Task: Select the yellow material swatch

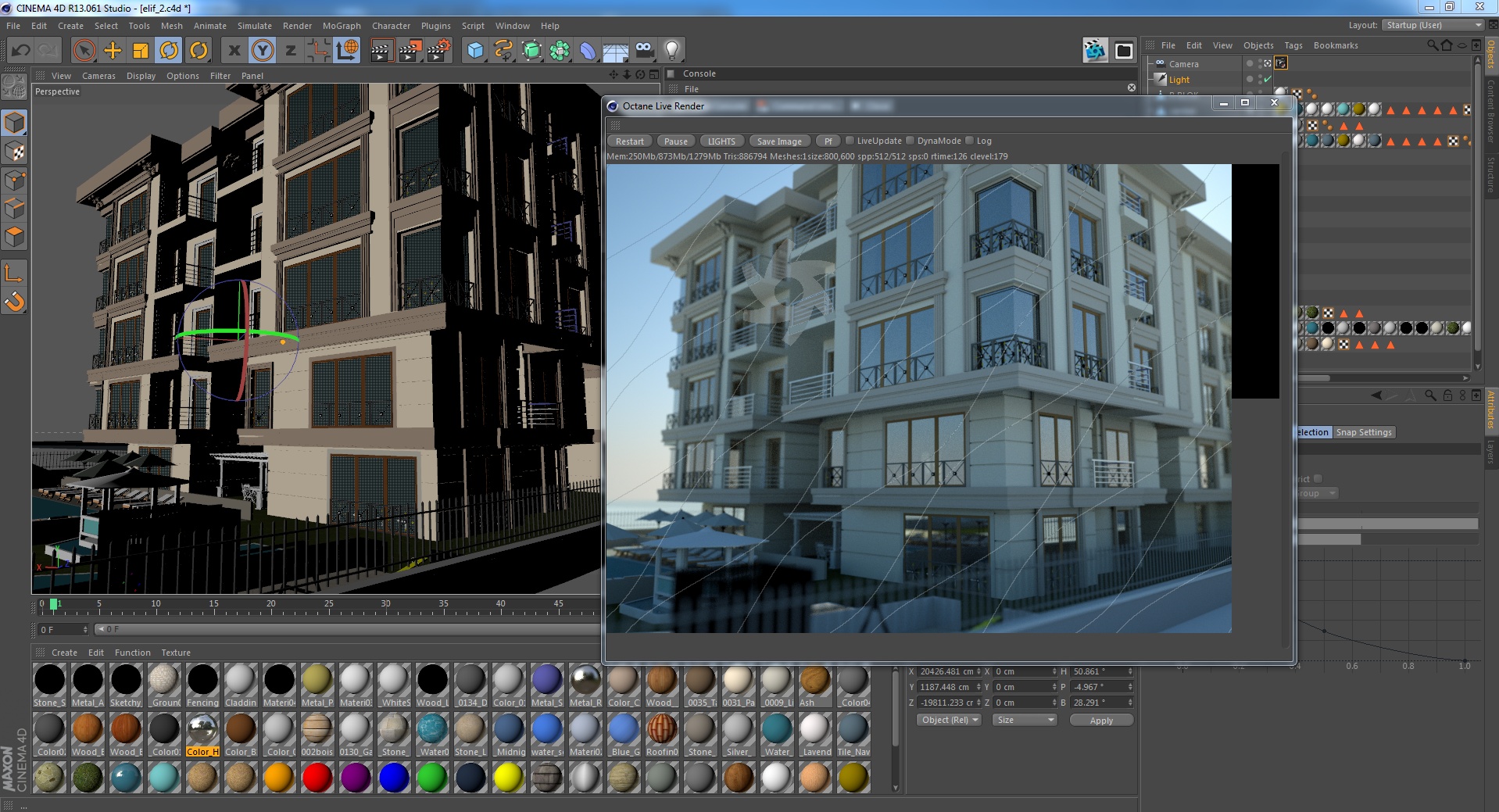Action: (x=509, y=777)
